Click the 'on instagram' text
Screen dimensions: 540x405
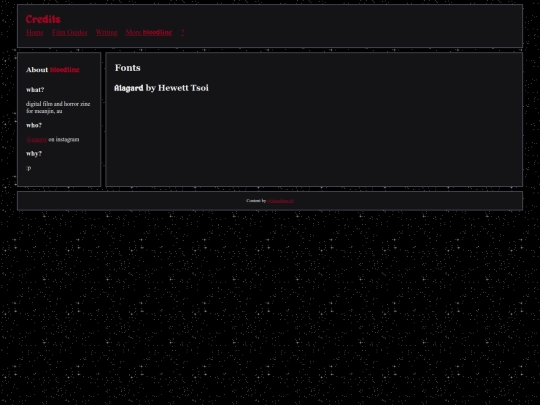tap(64, 139)
